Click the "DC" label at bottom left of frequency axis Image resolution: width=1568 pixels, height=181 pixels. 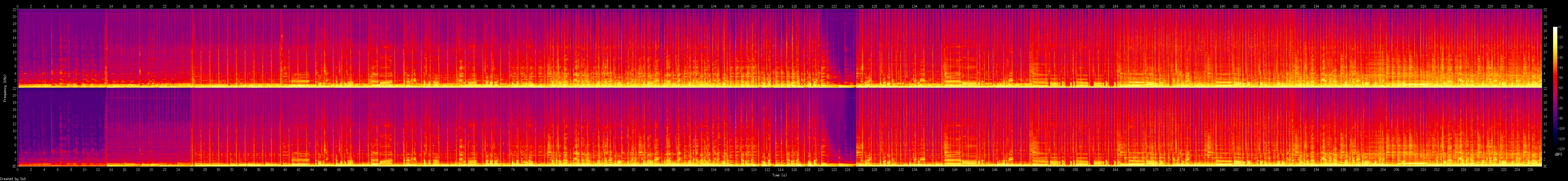click(x=13, y=166)
